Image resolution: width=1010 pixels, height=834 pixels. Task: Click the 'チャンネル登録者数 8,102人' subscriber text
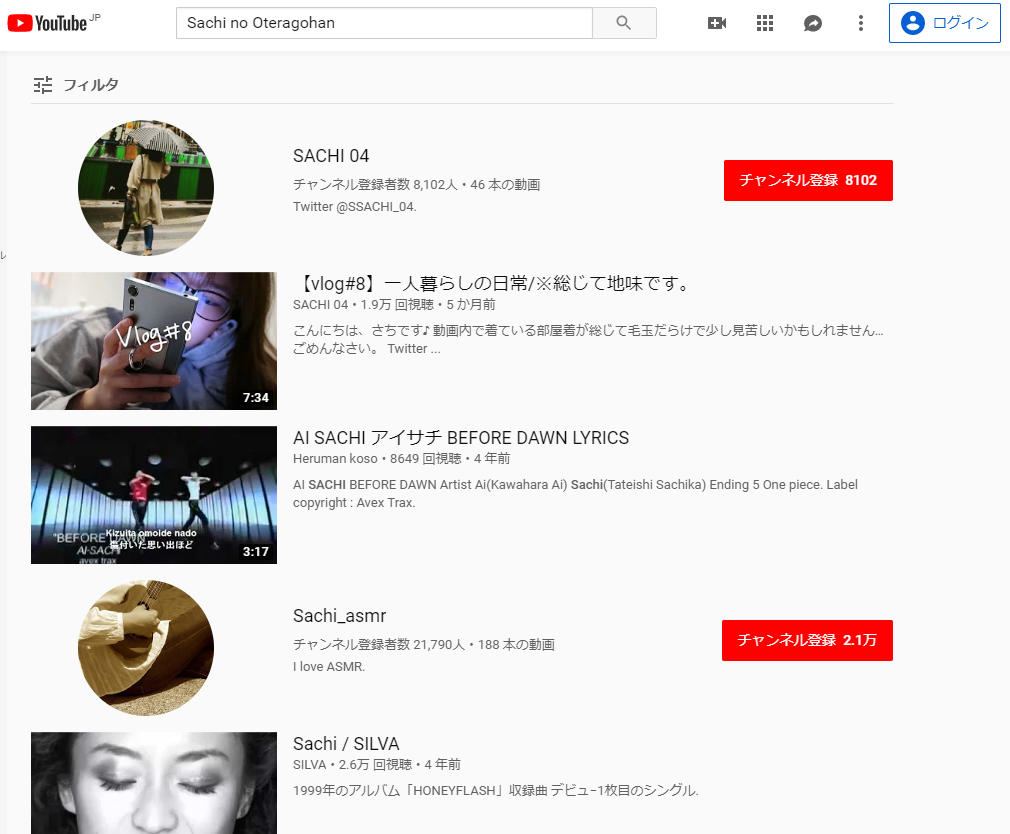pyautogui.click(x=375, y=185)
